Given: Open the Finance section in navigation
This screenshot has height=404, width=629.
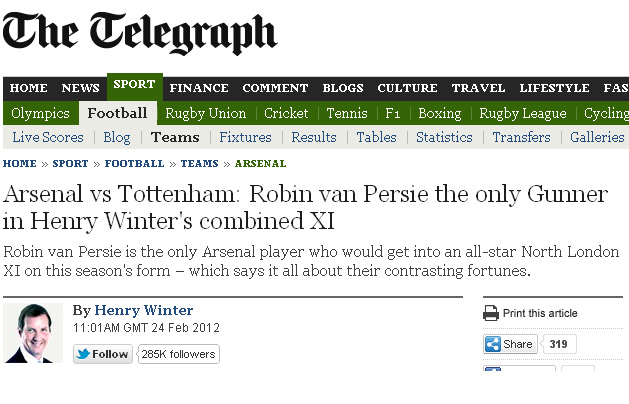Looking at the screenshot, I should click(x=199, y=88).
